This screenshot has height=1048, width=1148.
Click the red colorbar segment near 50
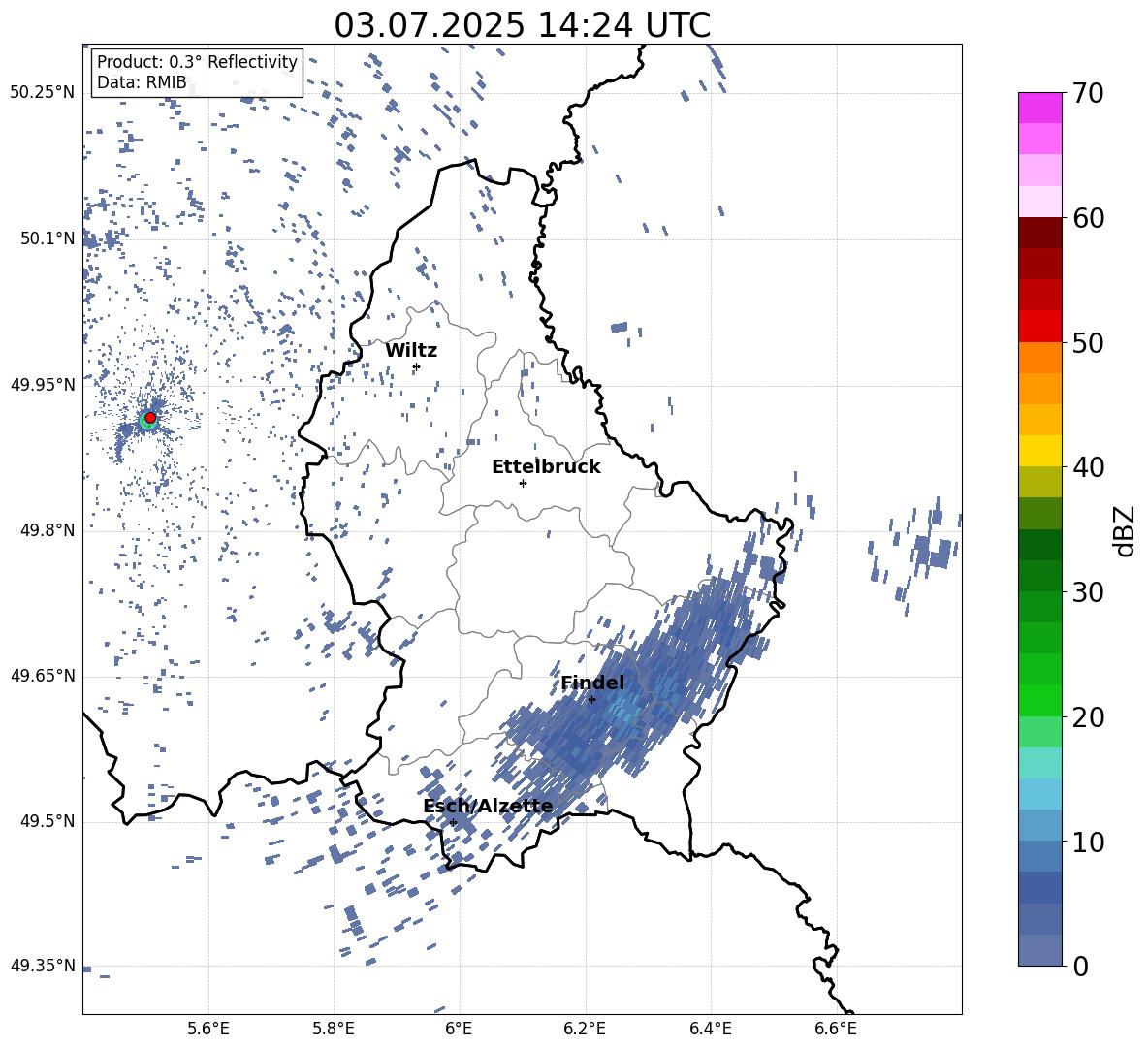1039,327
